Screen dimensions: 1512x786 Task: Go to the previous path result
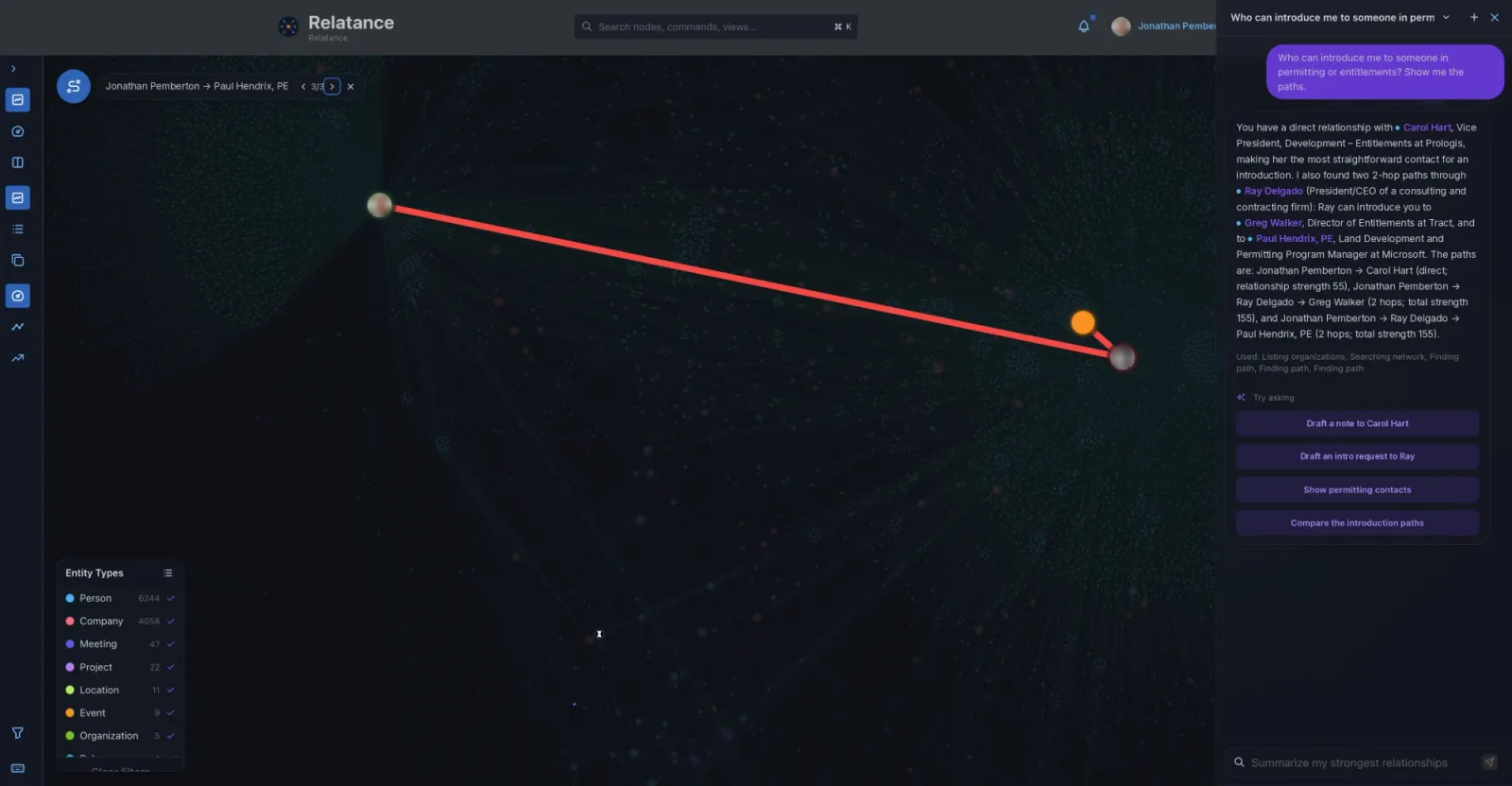pos(303,86)
